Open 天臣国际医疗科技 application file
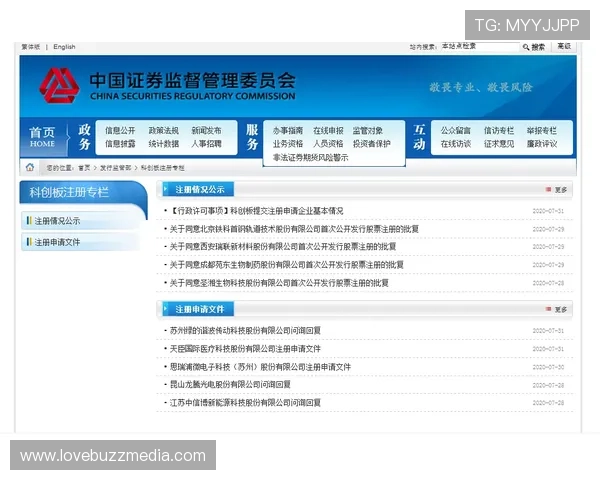 point(245,349)
